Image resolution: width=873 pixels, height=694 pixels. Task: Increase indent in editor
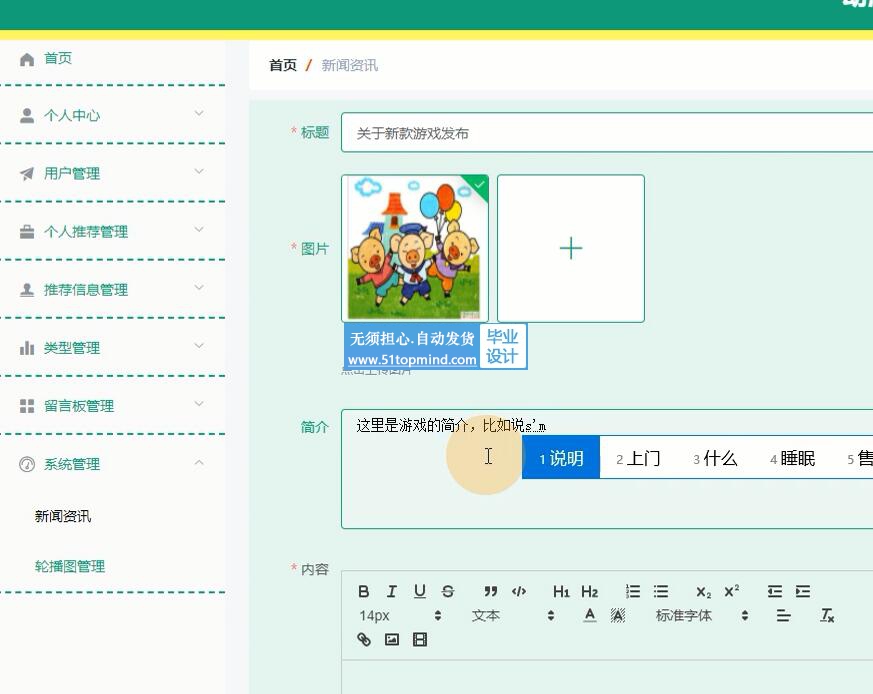point(803,591)
